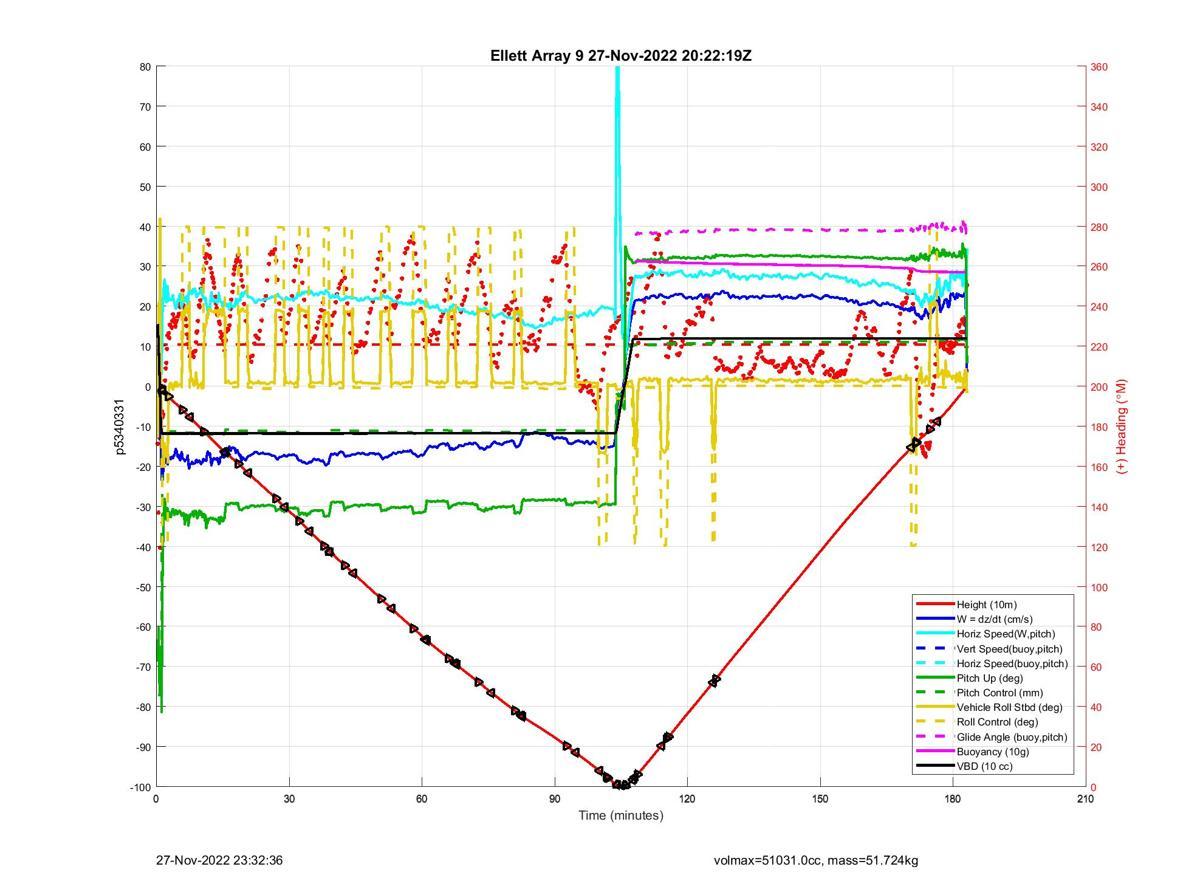Click the left axis tick label '-100'
Image resolution: width=1200 pixels, height=885 pixels.
tap(139, 787)
